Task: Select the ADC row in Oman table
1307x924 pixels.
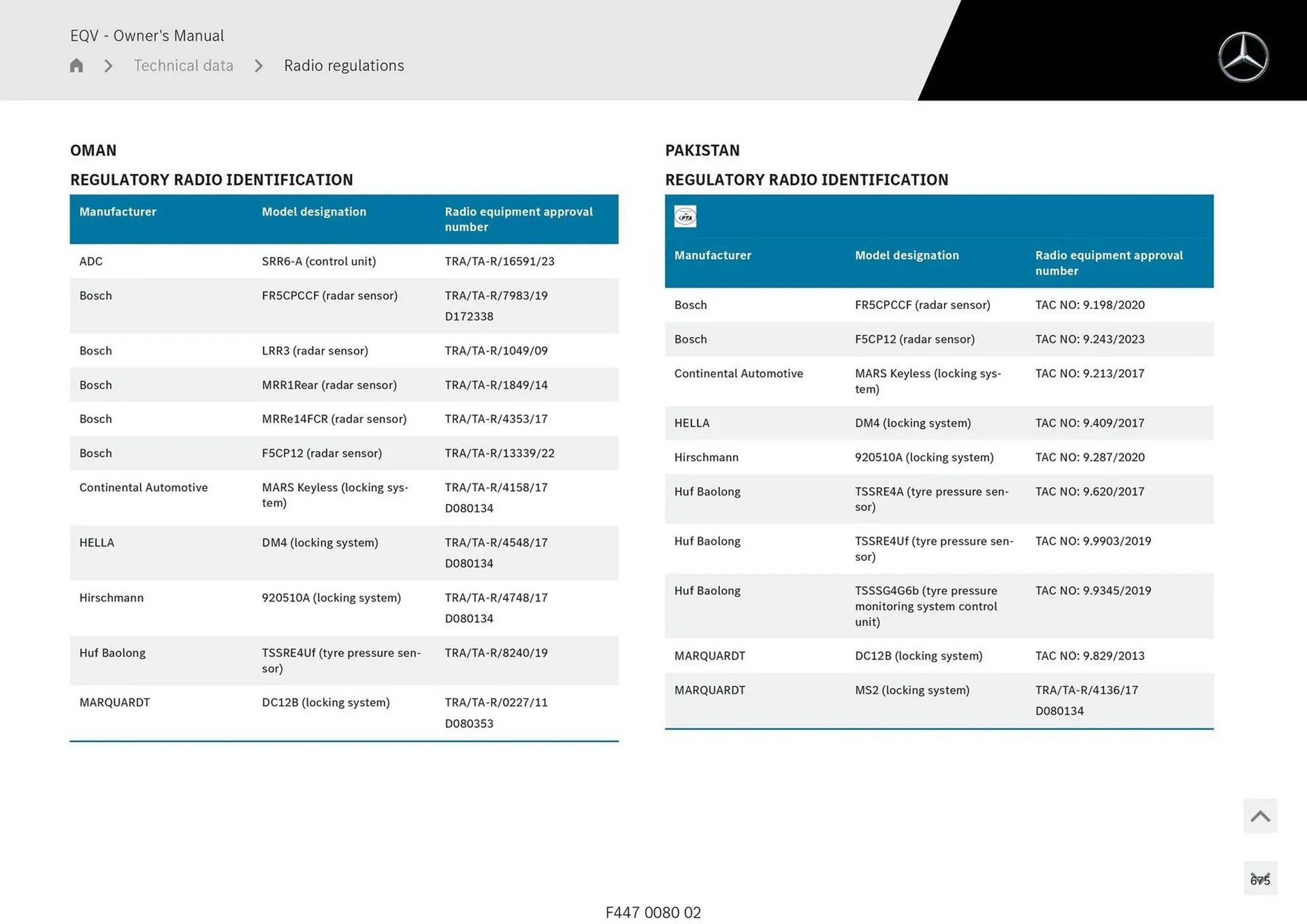Action: click(x=91, y=261)
